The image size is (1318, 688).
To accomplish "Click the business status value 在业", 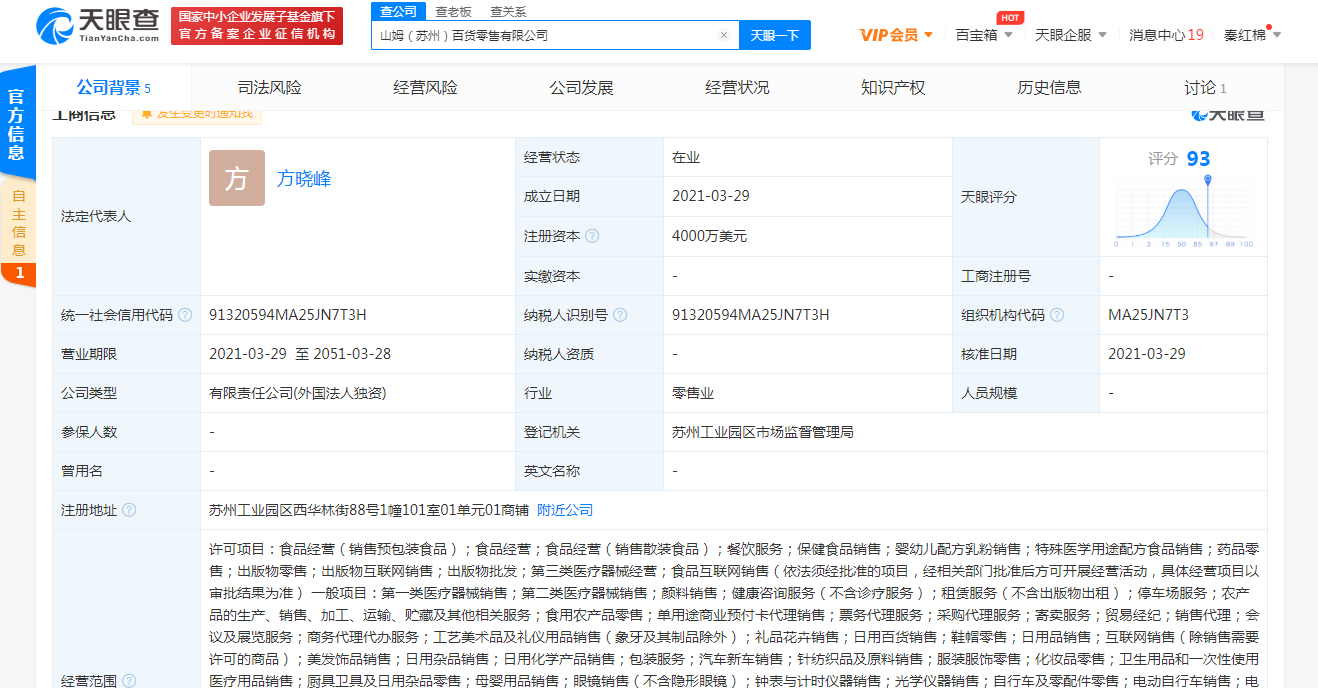I will (x=686, y=158).
